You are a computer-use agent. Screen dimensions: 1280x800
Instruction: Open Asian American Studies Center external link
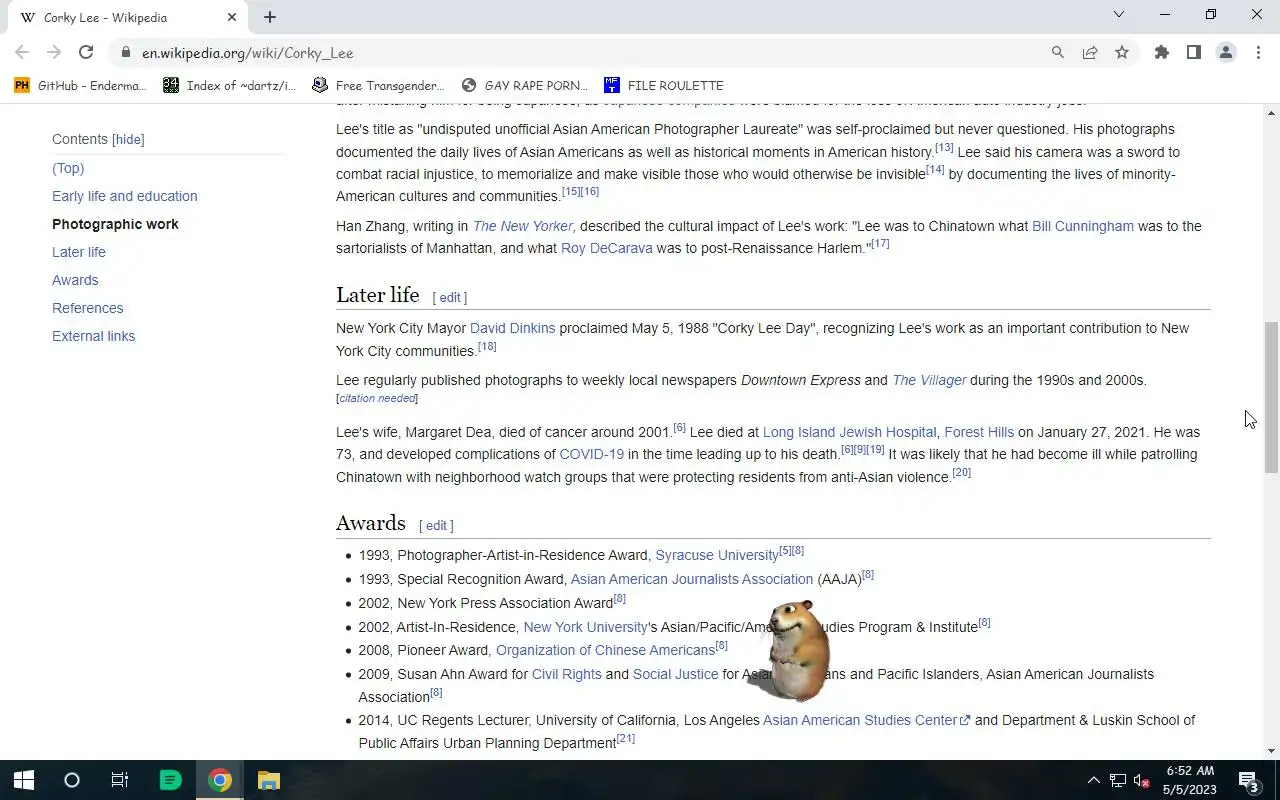click(x=866, y=720)
